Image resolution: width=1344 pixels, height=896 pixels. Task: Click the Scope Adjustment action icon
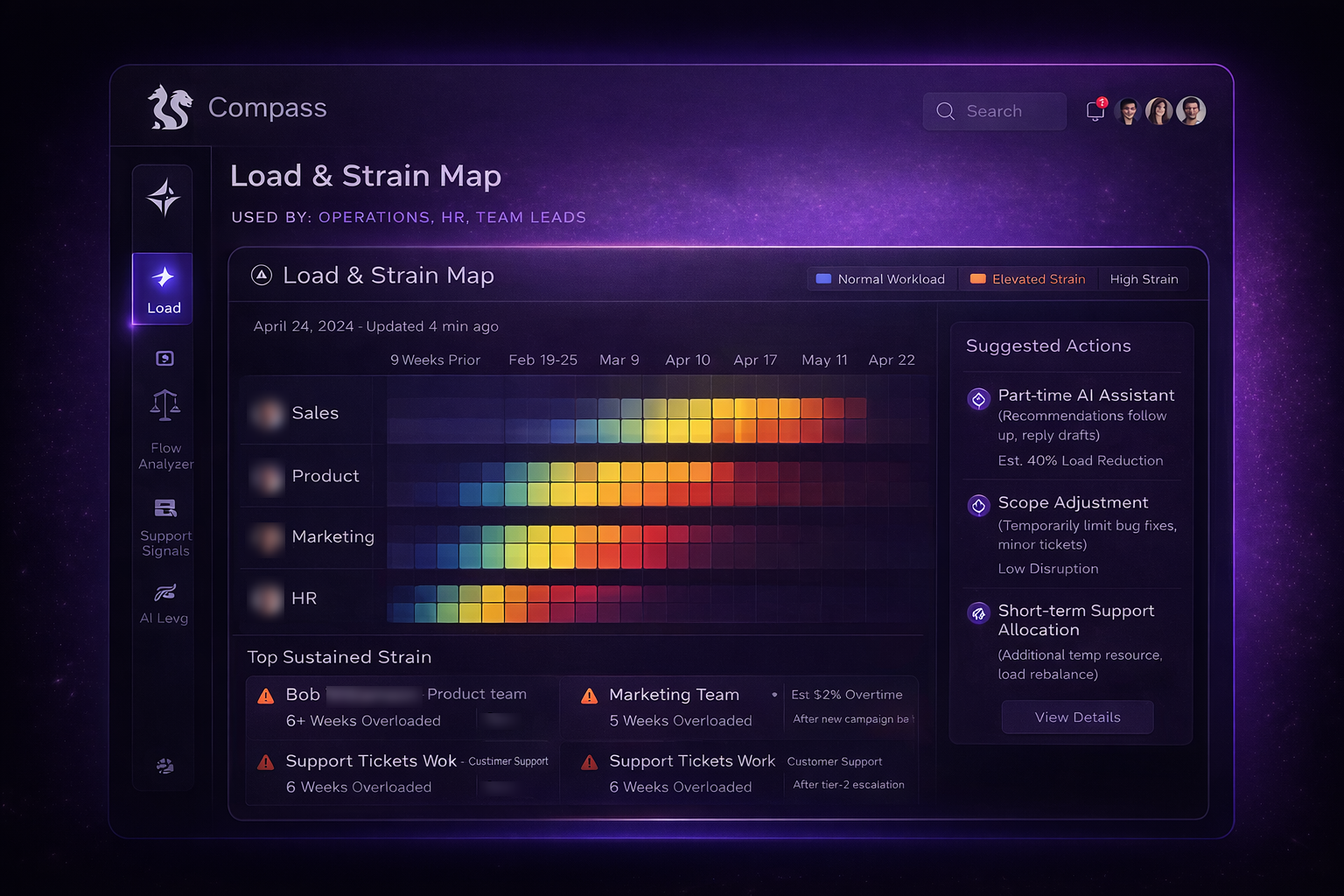978,505
